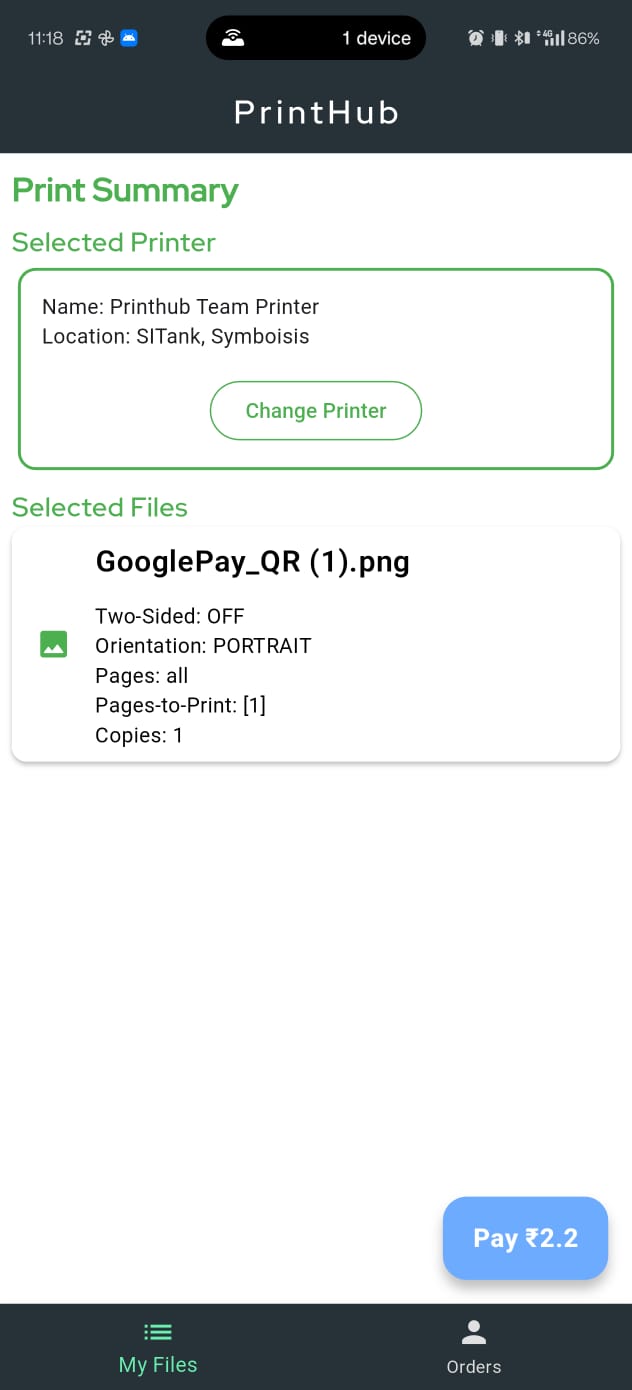Image resolution: width=632 pixels, height=1390 pixels.
Task: Tap the Copies: 1 line
Action: (x=139, y=735)
